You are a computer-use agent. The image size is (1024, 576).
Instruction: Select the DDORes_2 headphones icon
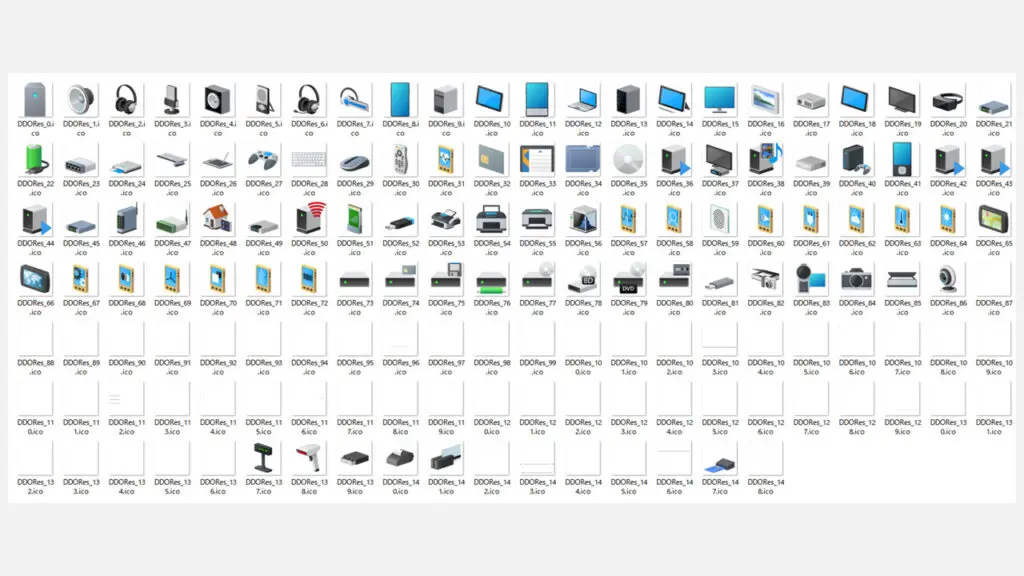pos(126,100)
